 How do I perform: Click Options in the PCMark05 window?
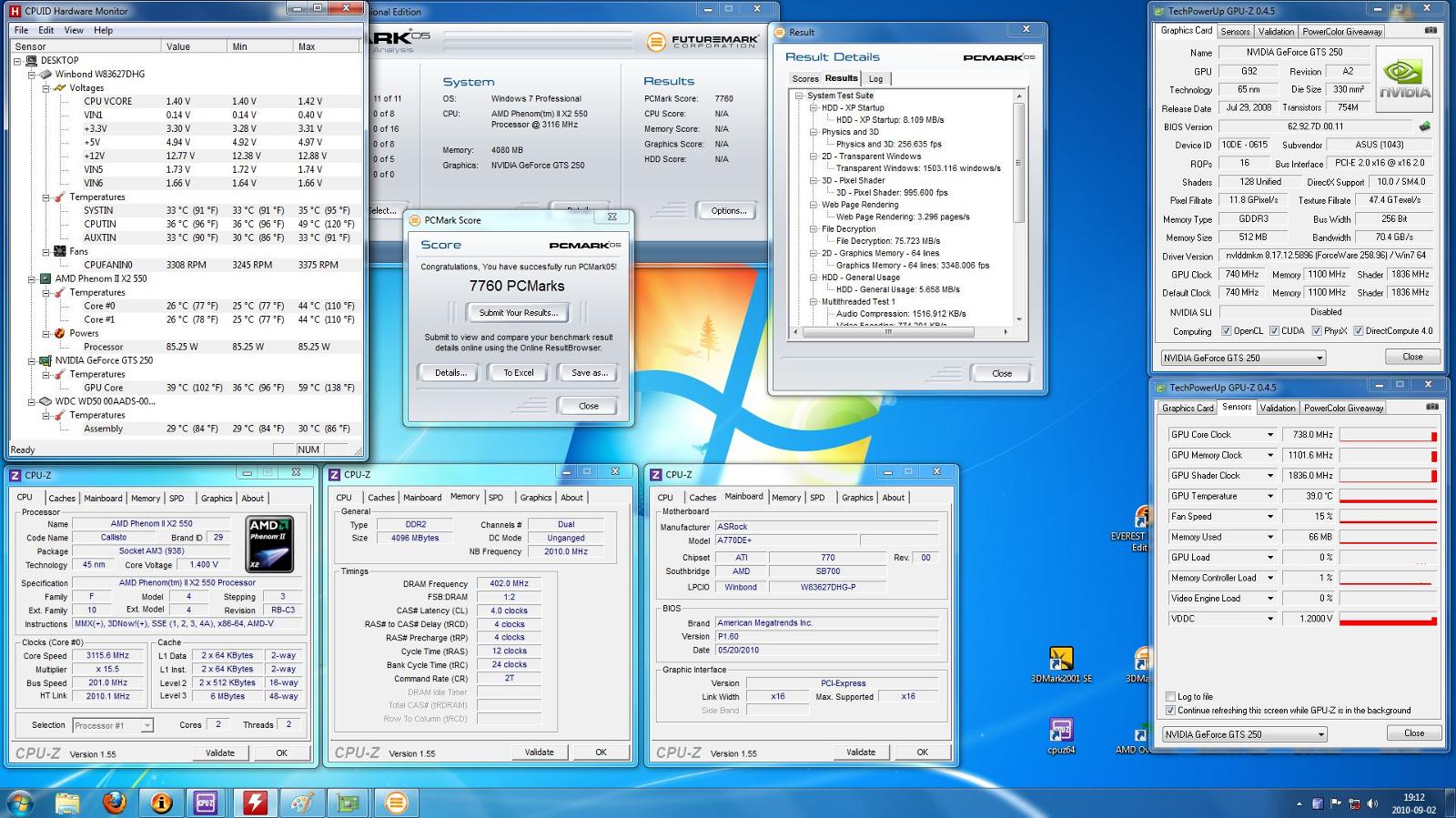click(728, 211)
